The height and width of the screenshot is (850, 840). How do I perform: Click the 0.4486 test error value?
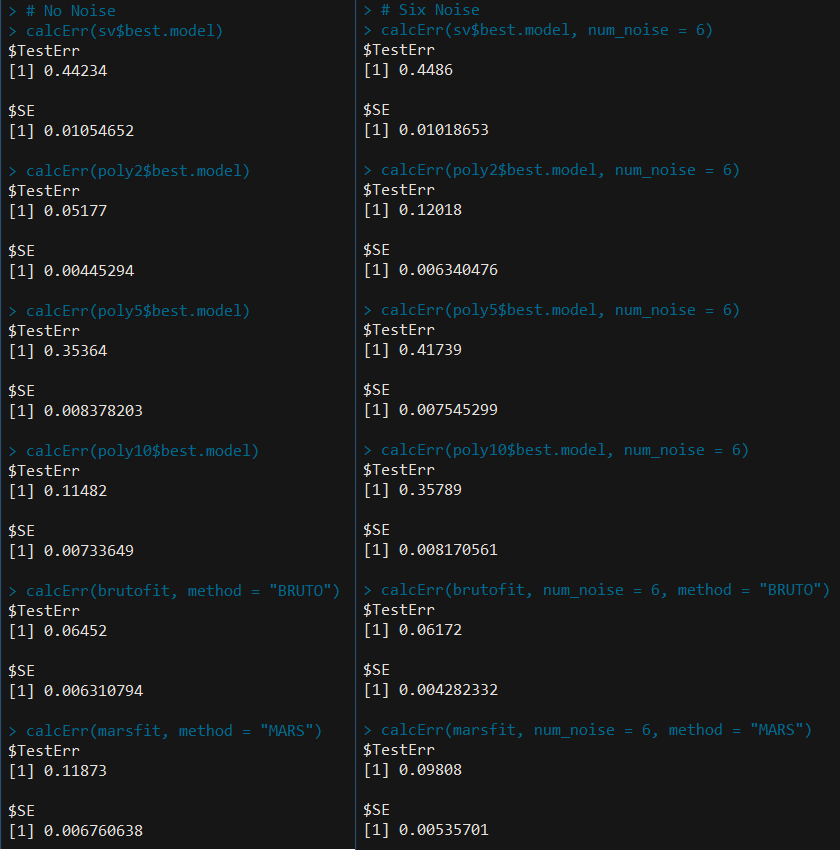point(425,70)
